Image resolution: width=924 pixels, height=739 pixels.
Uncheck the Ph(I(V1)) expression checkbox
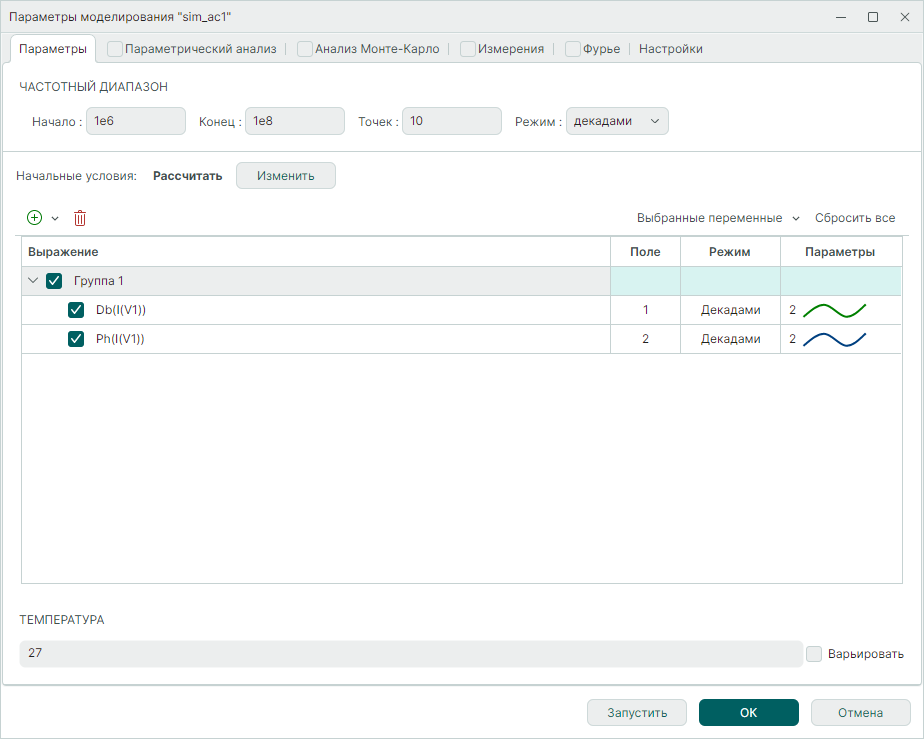click(x=76, y=339)
